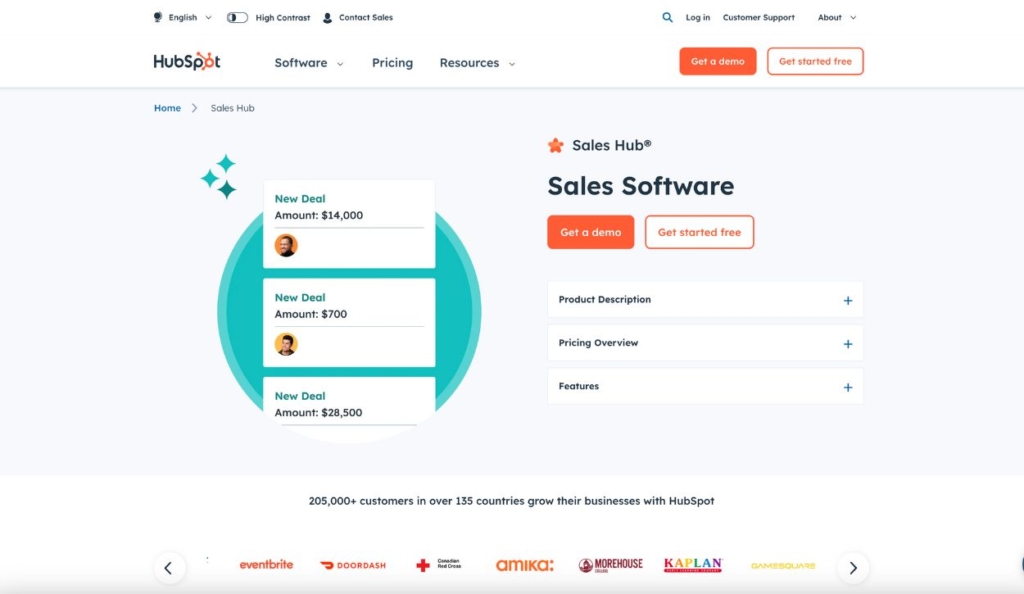The width and height of the screenshot is (1024, 594).
Task: Click the language globe icon
Action: click(x=157, y=17)
